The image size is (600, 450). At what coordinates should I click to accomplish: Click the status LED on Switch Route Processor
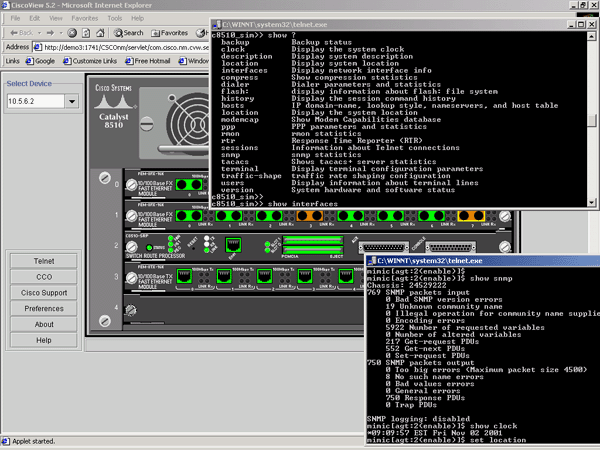click(150, 248)
